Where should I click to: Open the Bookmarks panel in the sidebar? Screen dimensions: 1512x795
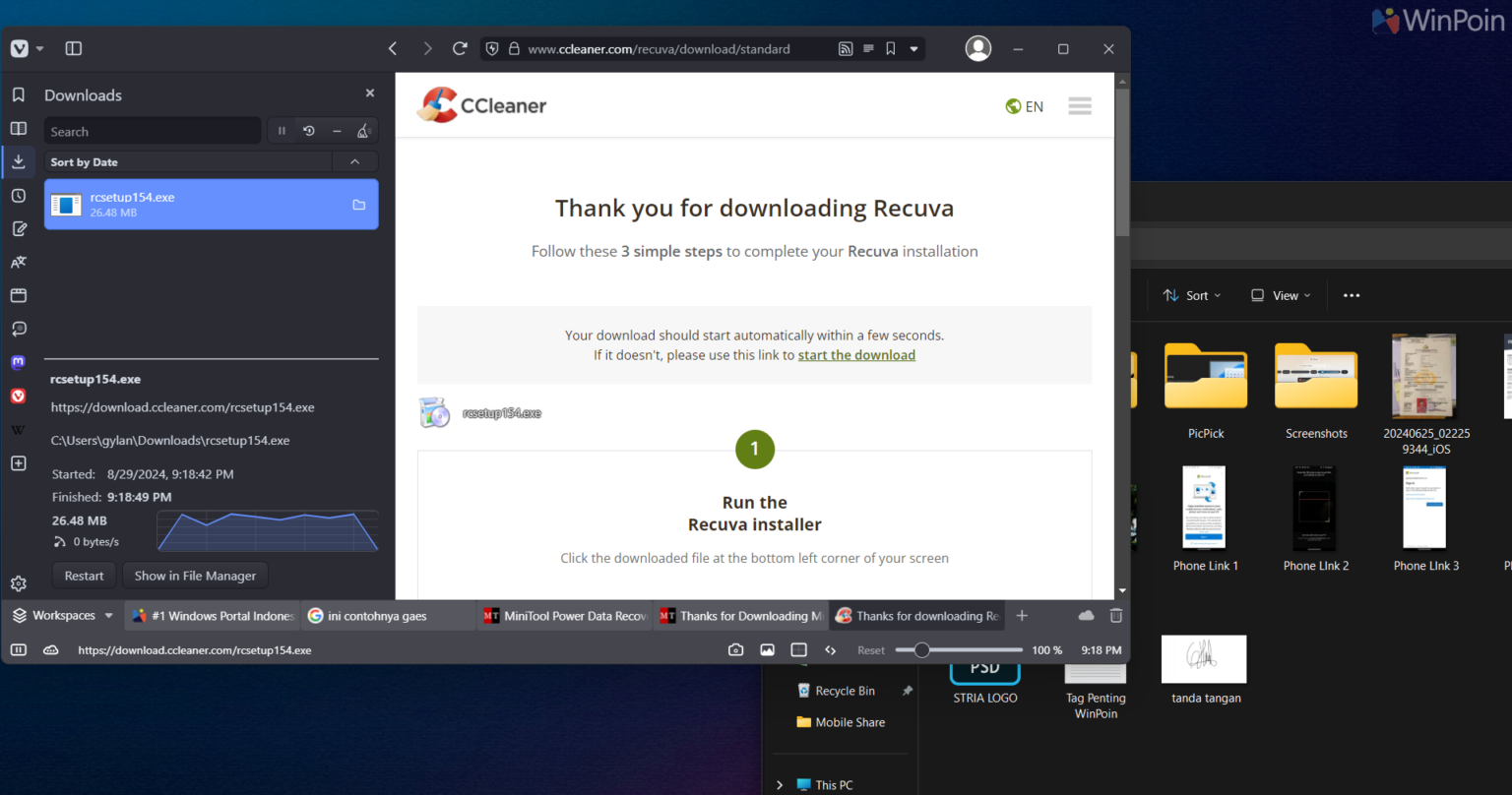(18, 94)
